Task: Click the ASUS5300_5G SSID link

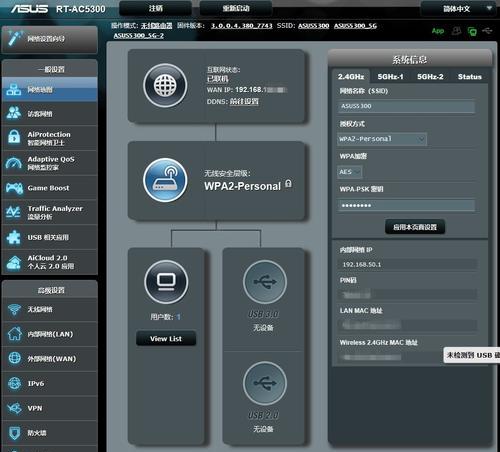Action: (x=355, y=26)
